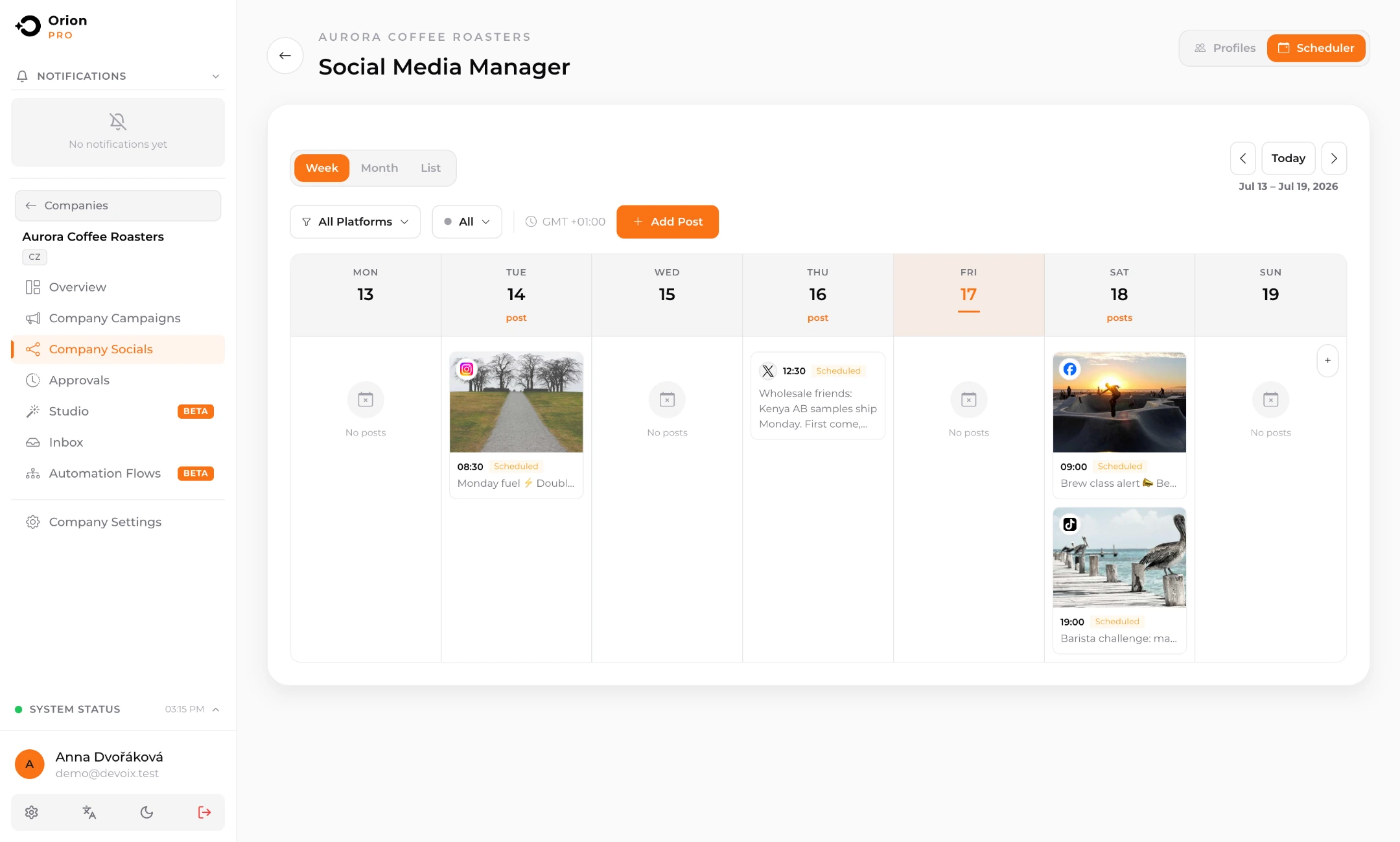
Task: Click the Company Settings gear icon
Action: tap(32, 522)
